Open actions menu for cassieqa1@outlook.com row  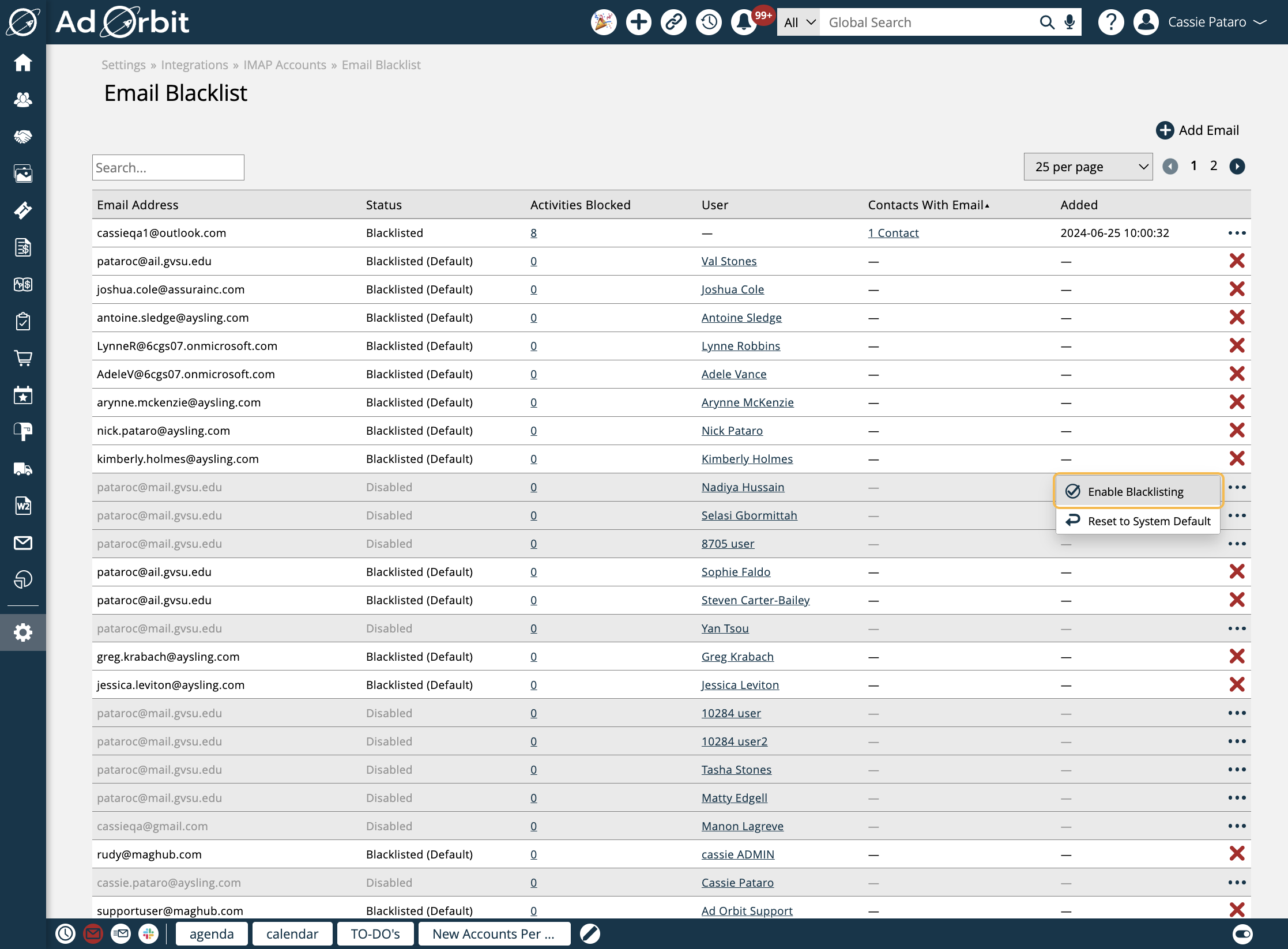(x=1237, y=233)
